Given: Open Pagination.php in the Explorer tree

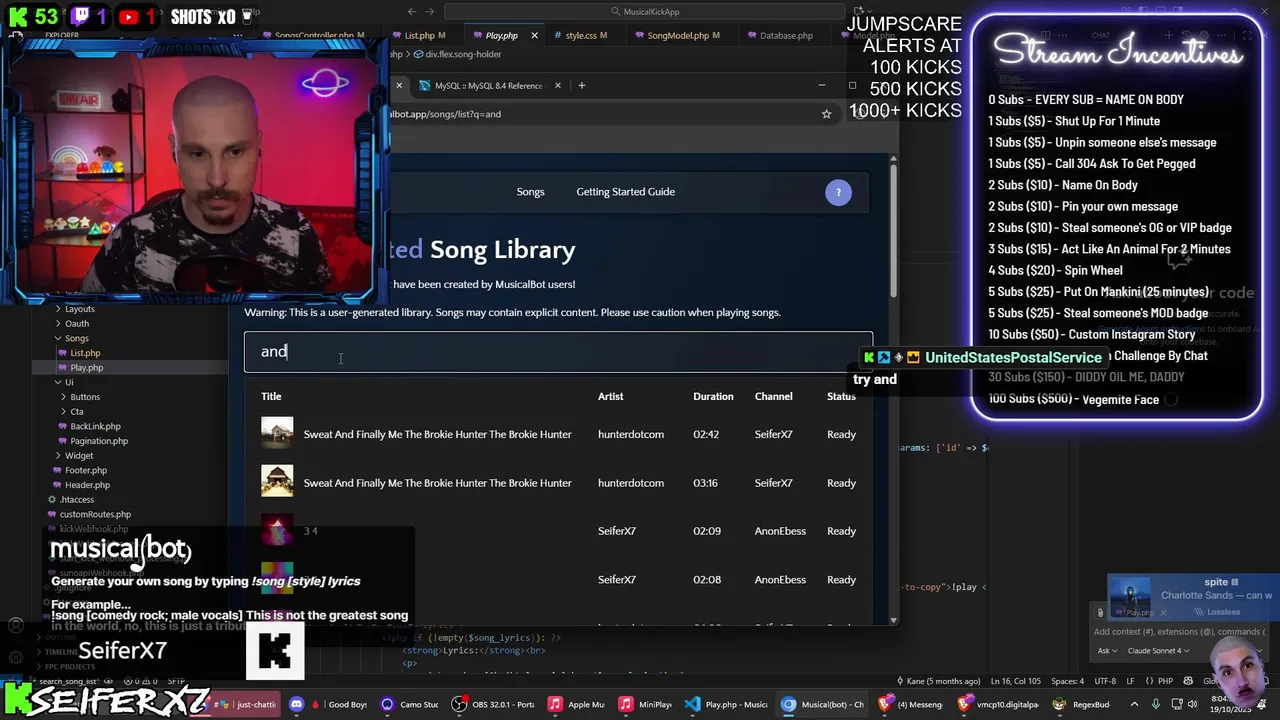Looking at the screenshot, I should point(99,441).
